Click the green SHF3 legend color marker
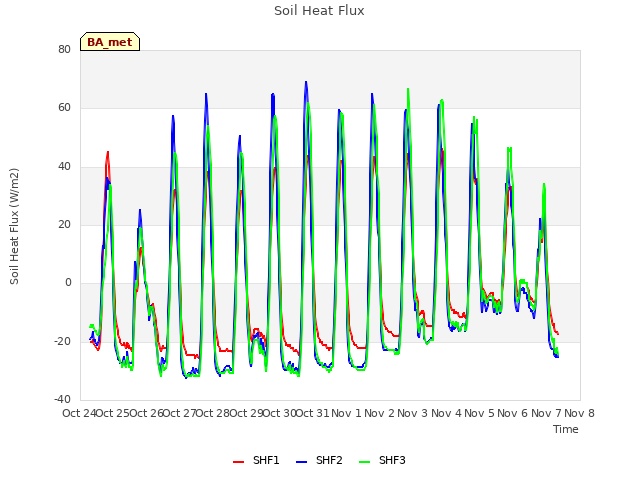The width and height of the screenshot is (640, 480). [364, 462]
